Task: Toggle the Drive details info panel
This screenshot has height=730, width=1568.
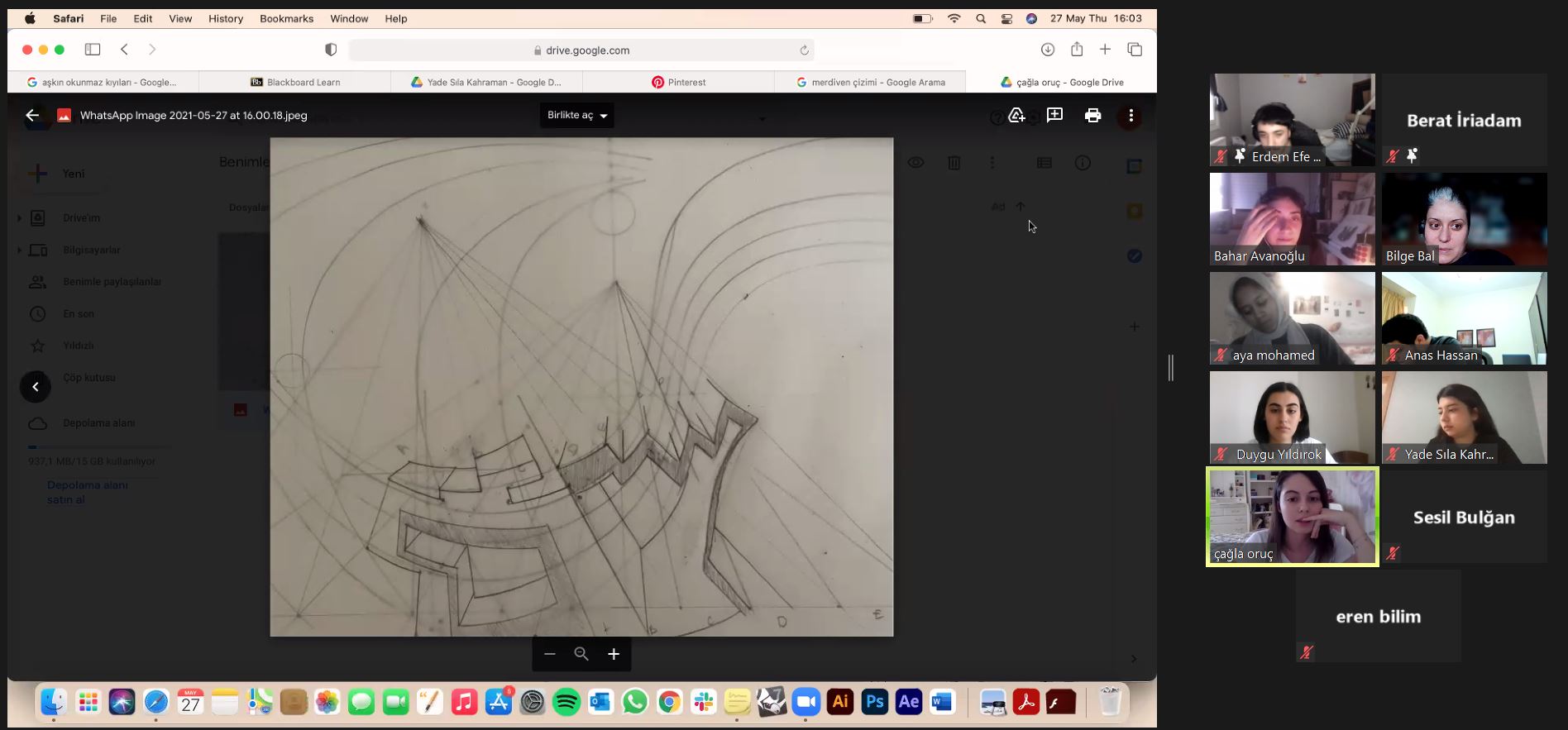Action: (x=1083, y=163)
